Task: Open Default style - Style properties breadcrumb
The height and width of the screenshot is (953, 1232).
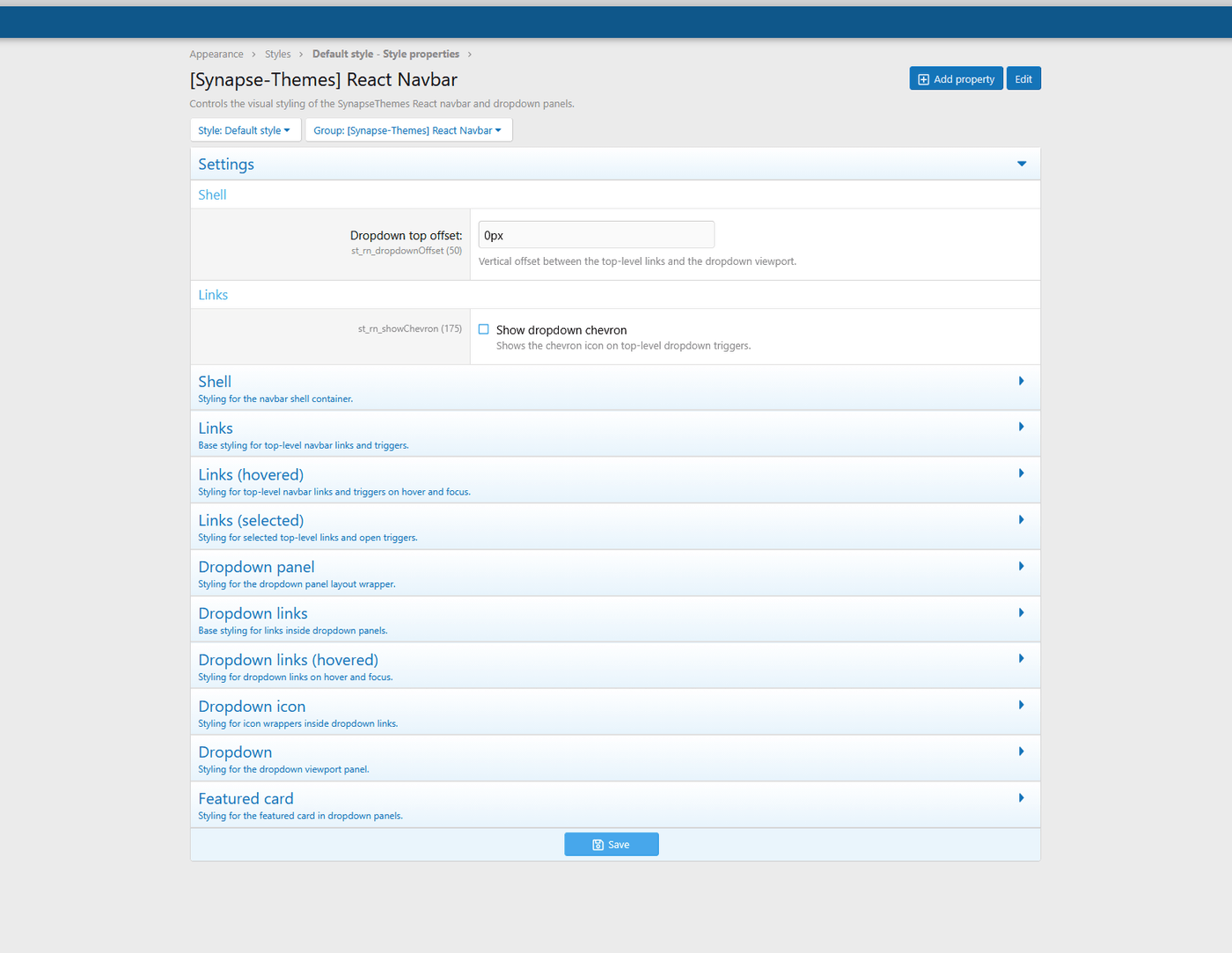Action: pyautogui.click(x=385, y=55)
